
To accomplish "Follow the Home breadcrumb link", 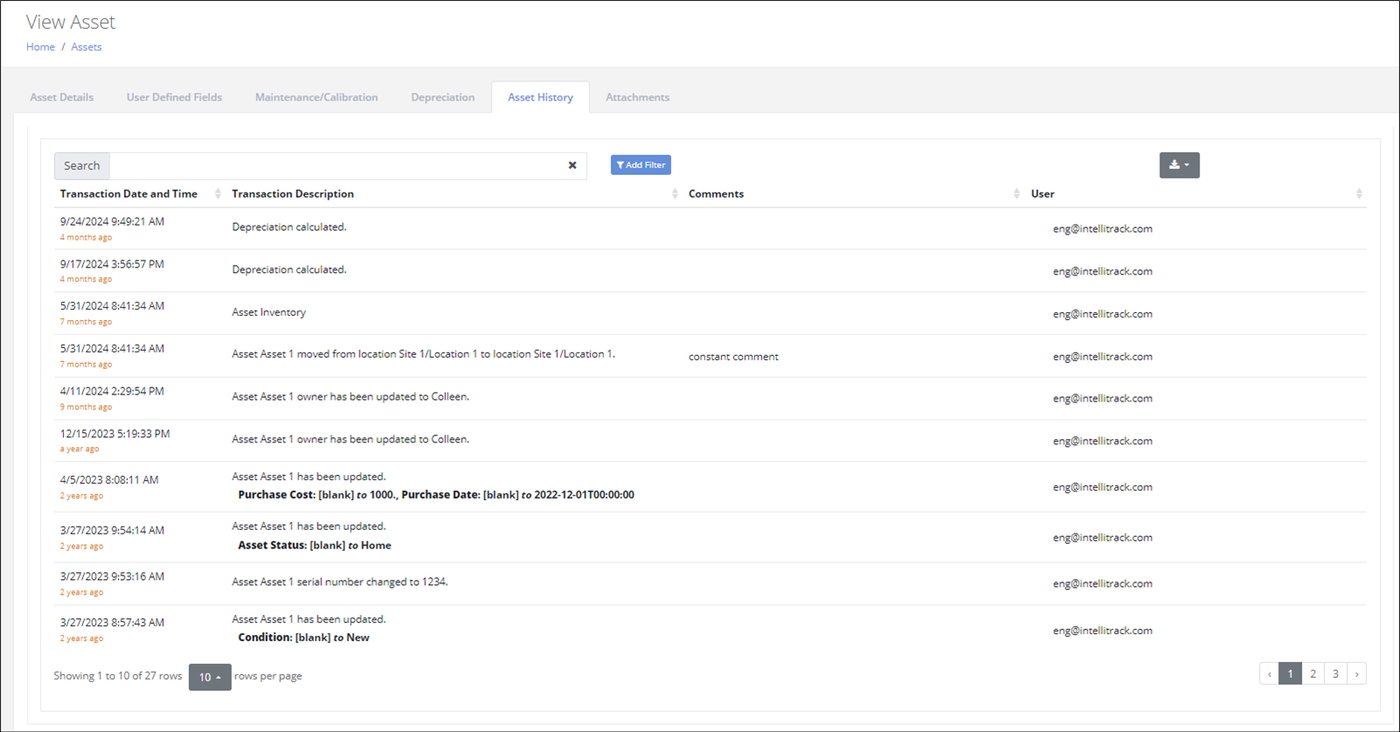I will (x=41, y=47).
